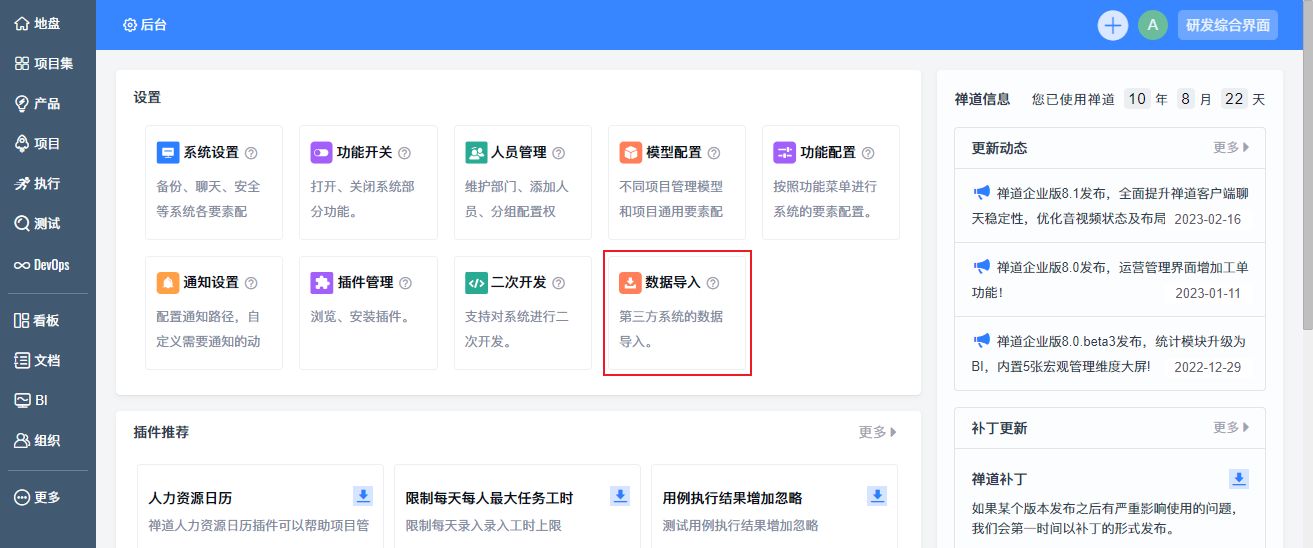Open the user avatar A menu
Screen dimensions: 1313x548
click(1153, 25)
